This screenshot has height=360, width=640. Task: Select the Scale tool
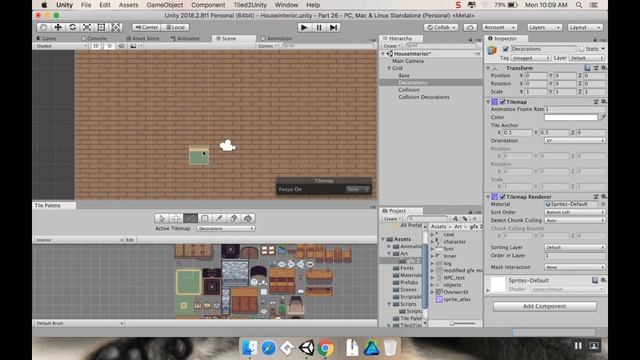pyautogui.click(x=87, y=27)
